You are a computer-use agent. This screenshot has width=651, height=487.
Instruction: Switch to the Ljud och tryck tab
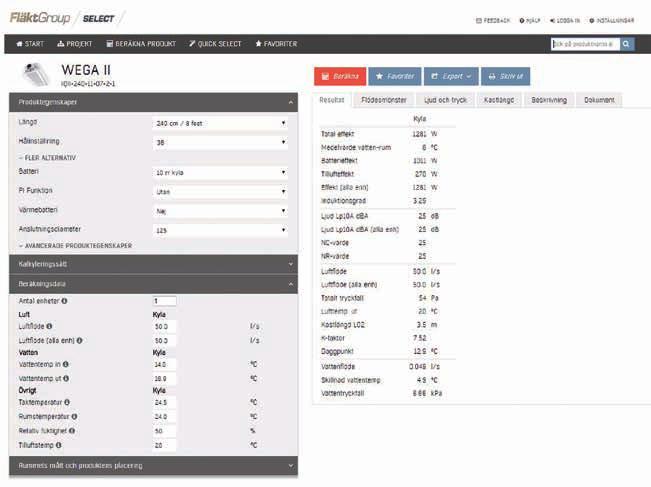coord(445,100)
